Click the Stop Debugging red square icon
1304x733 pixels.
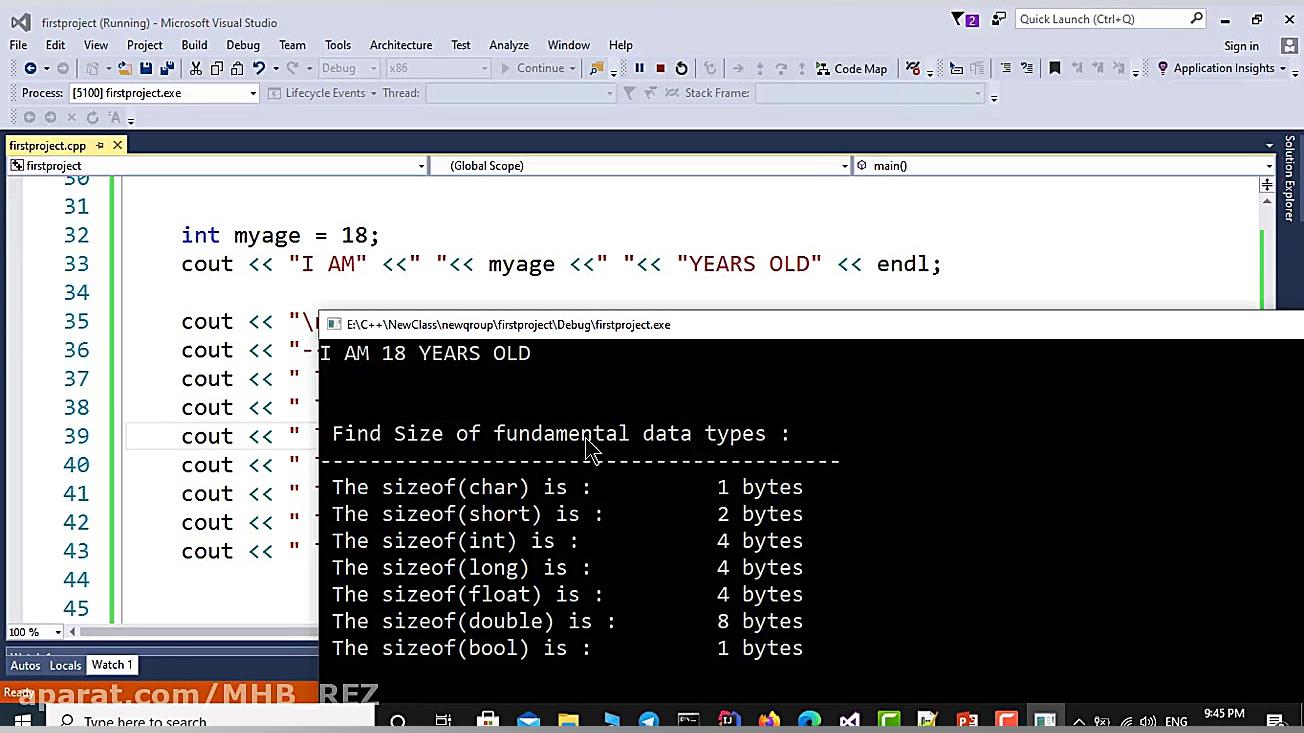click(660, 68)
